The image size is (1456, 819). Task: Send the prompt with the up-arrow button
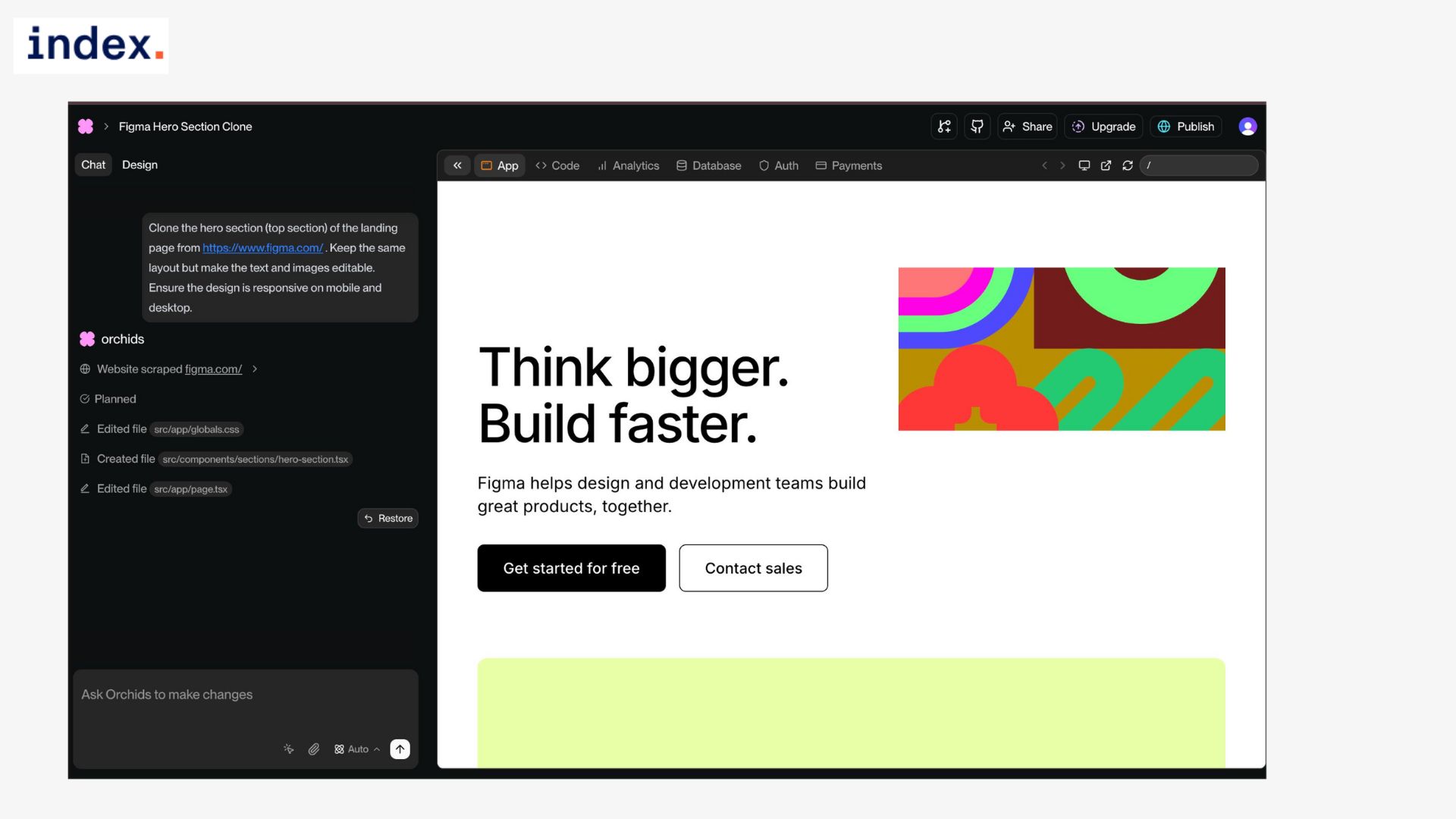pos(400,749)
